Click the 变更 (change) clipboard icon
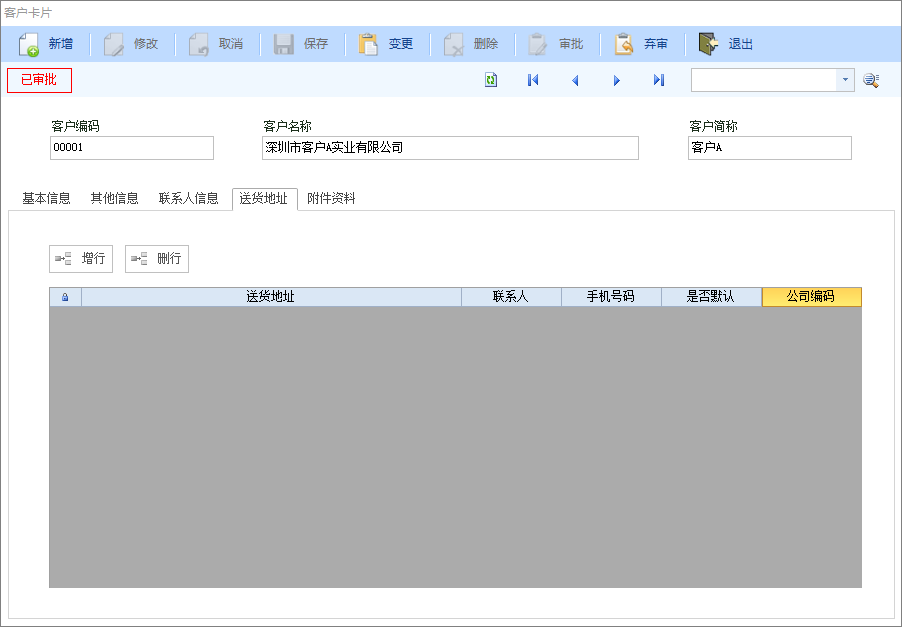The image size is (902, 627). [368, 44]
